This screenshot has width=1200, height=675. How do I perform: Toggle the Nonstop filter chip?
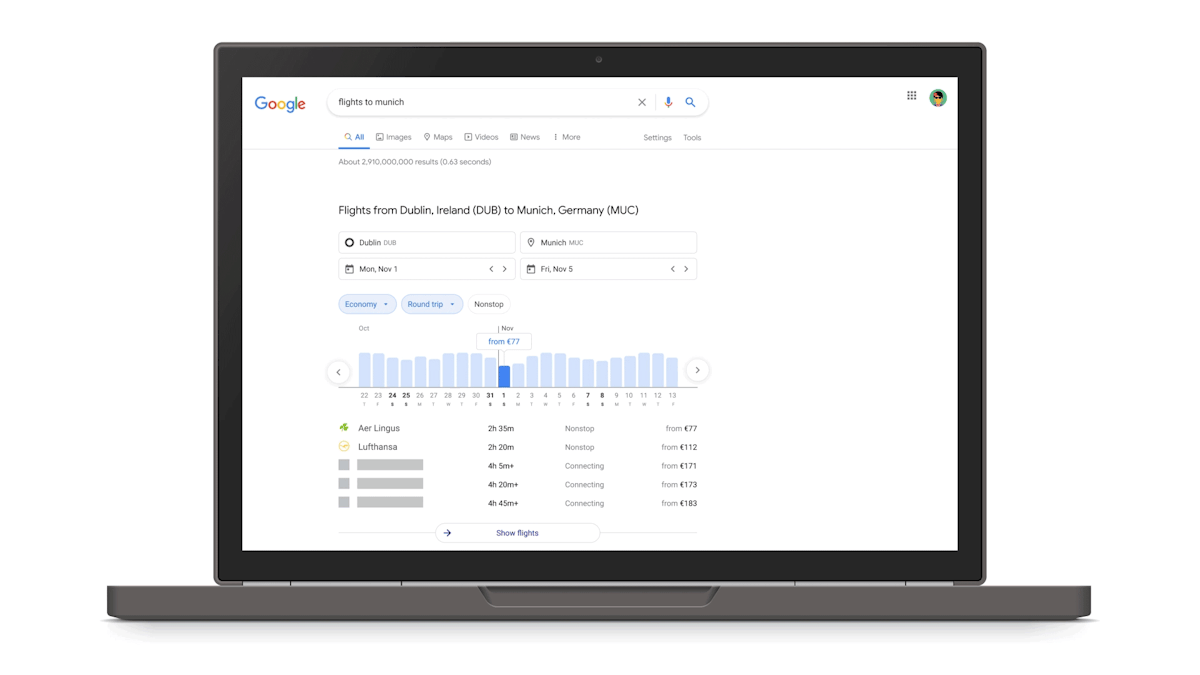[489, 304]
